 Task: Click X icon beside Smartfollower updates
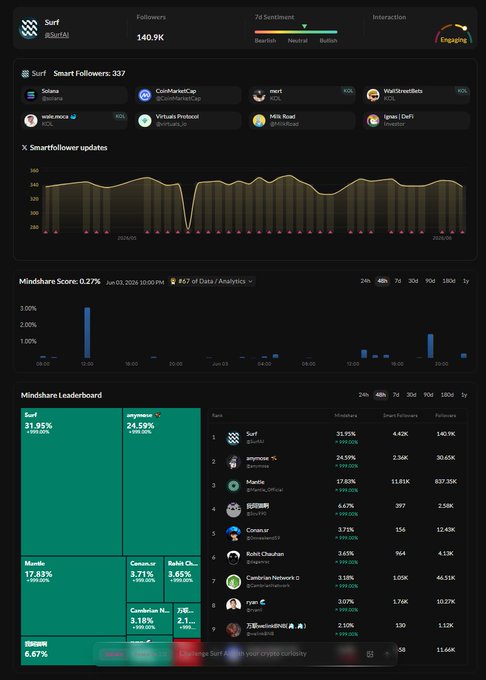tap(24, 148)
